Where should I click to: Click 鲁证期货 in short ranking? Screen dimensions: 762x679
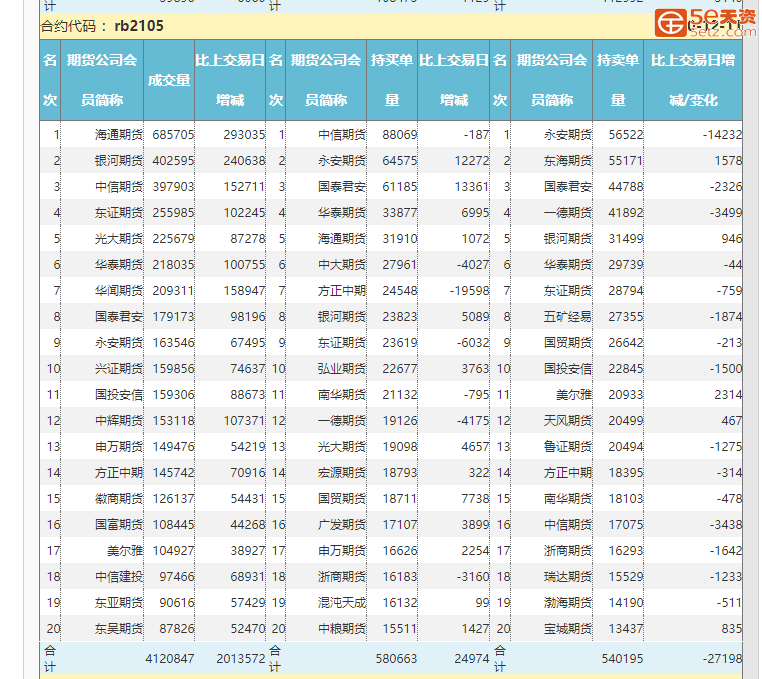pos(568,447)
